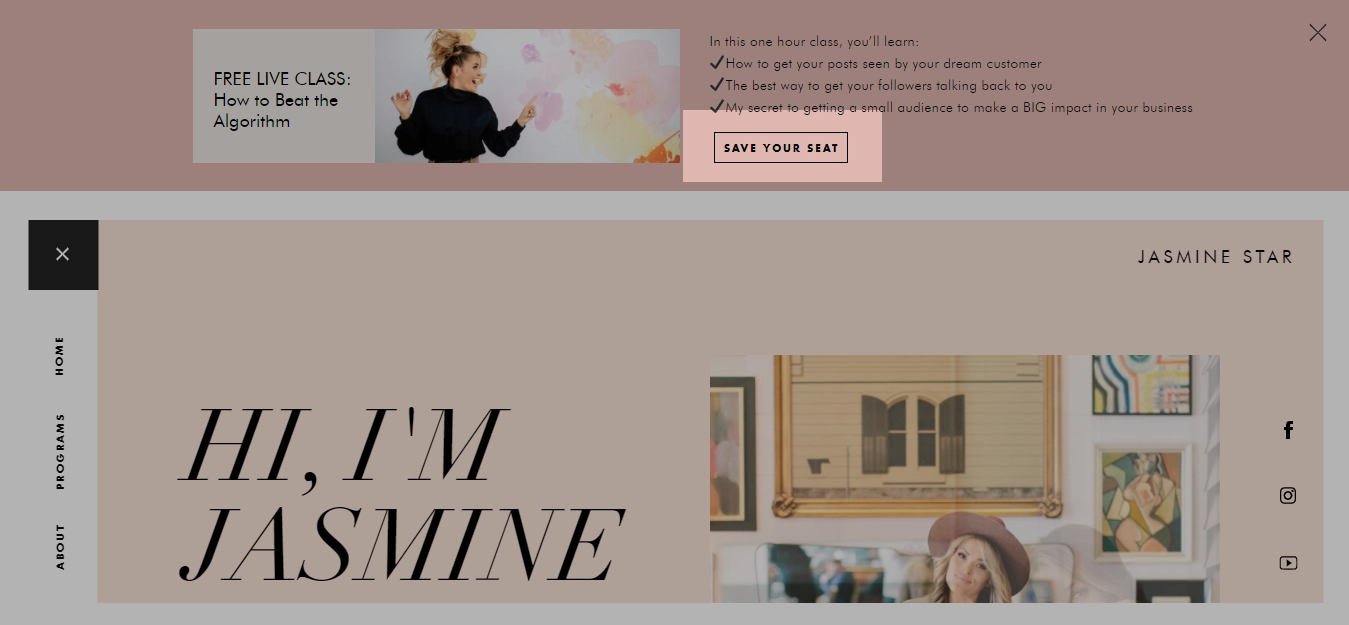Click the 'In this one hour class' intro text
Image resolution: width=1349 pixels, height=625 pixels.
point(814,42)
